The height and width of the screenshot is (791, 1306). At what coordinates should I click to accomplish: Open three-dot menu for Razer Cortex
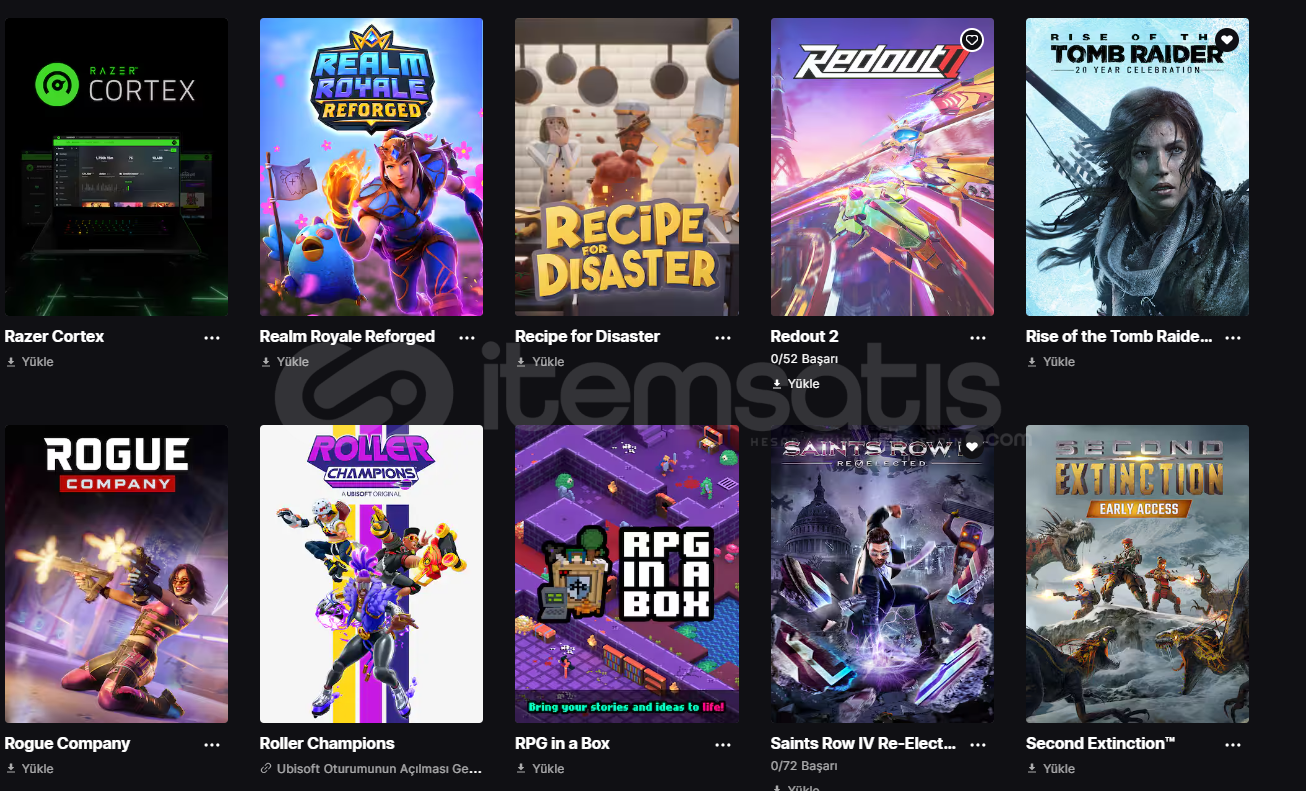coord(212,338)
